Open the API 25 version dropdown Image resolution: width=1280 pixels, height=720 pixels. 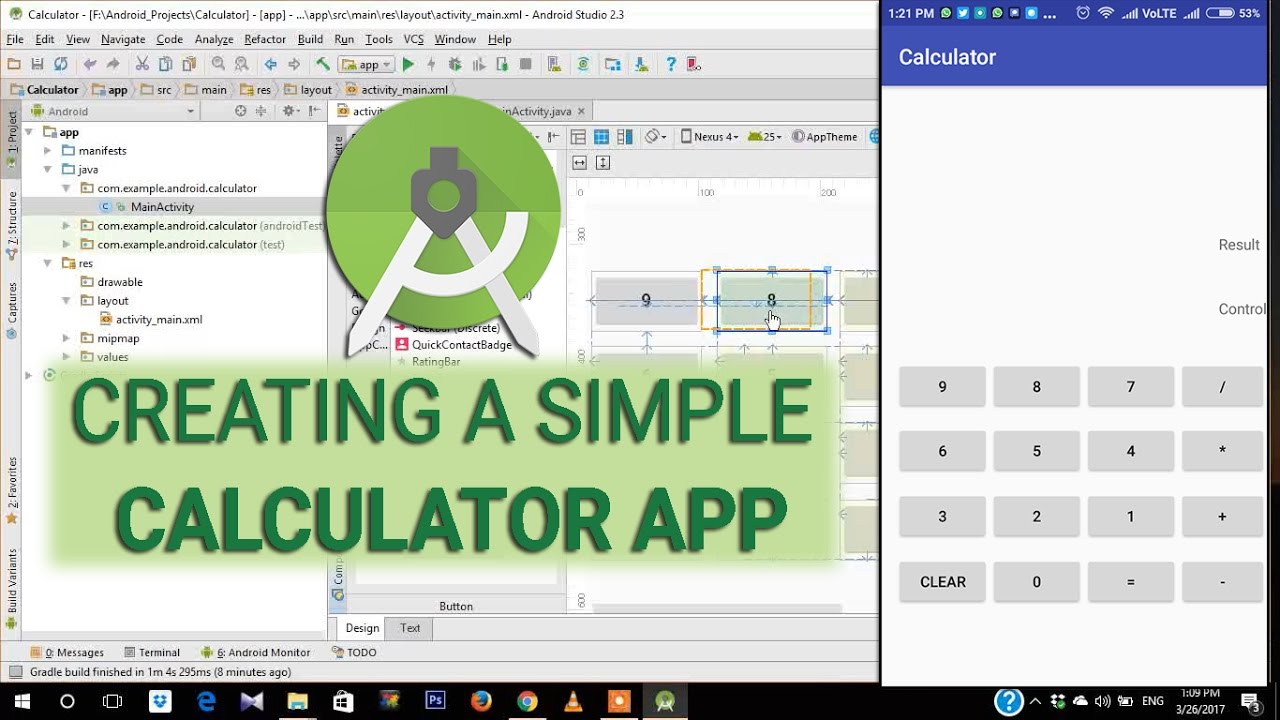(x=765, y=137)
